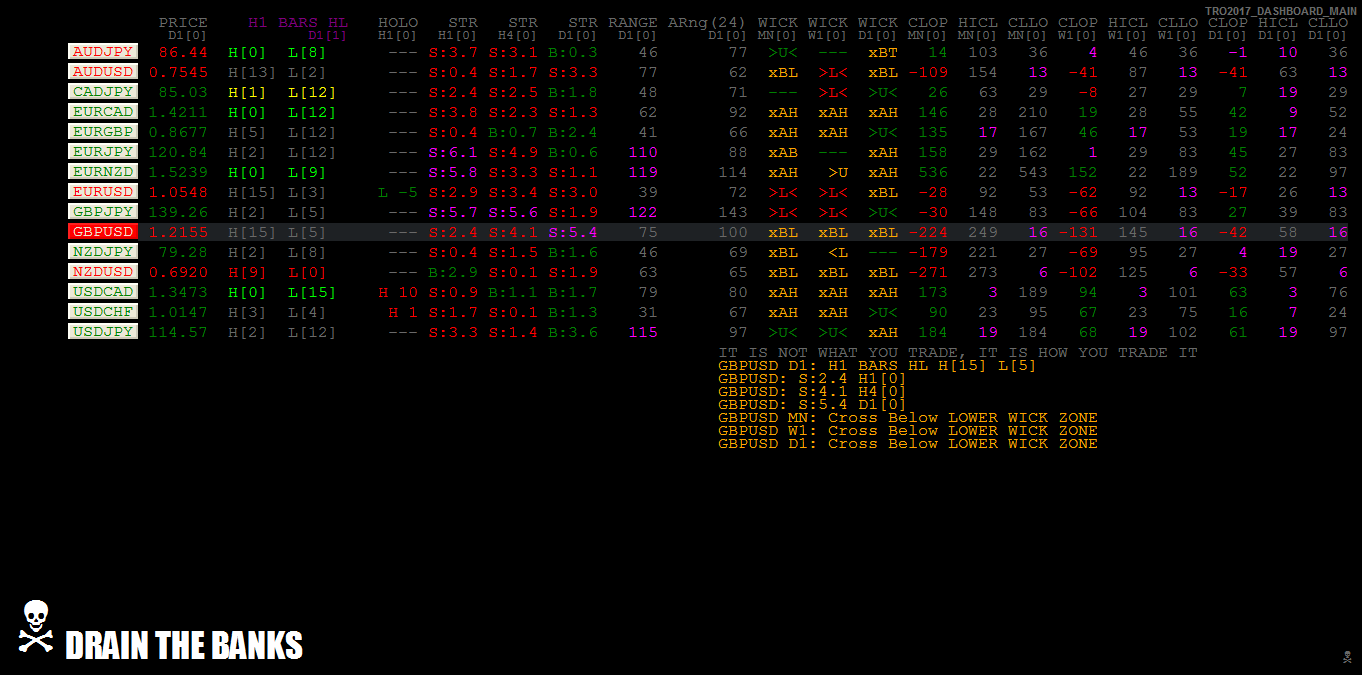1362x675 pixels.
Task: Open the GBPJPY symbol button
Action: (103, 211)
